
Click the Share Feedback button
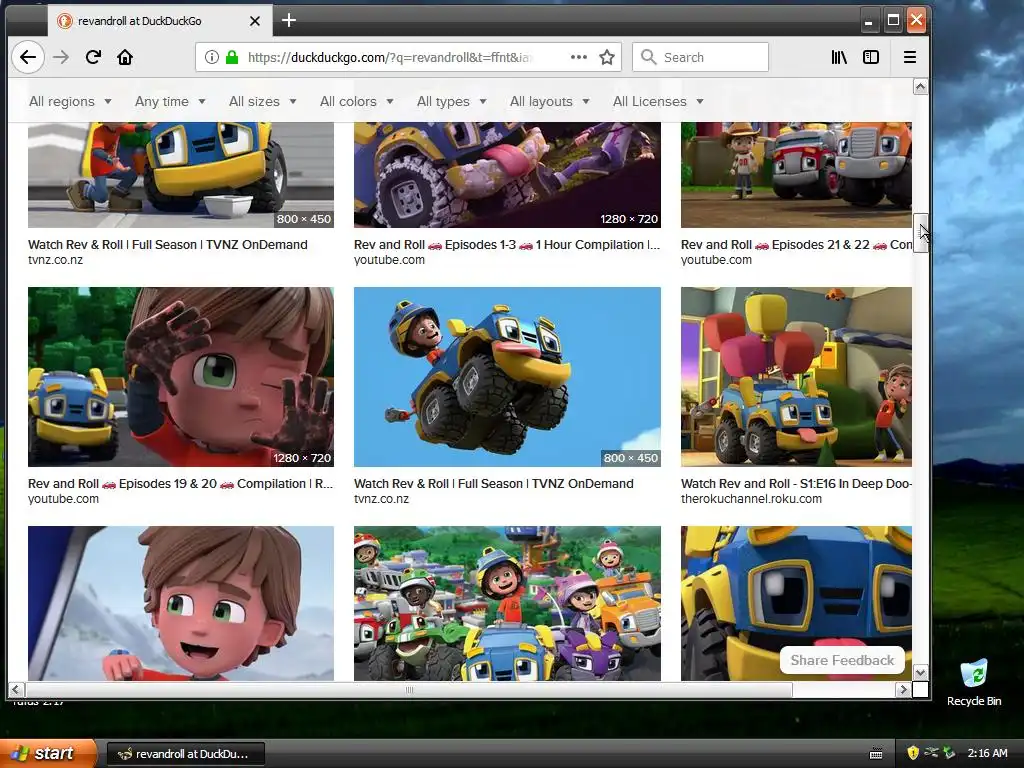point(842,660)
